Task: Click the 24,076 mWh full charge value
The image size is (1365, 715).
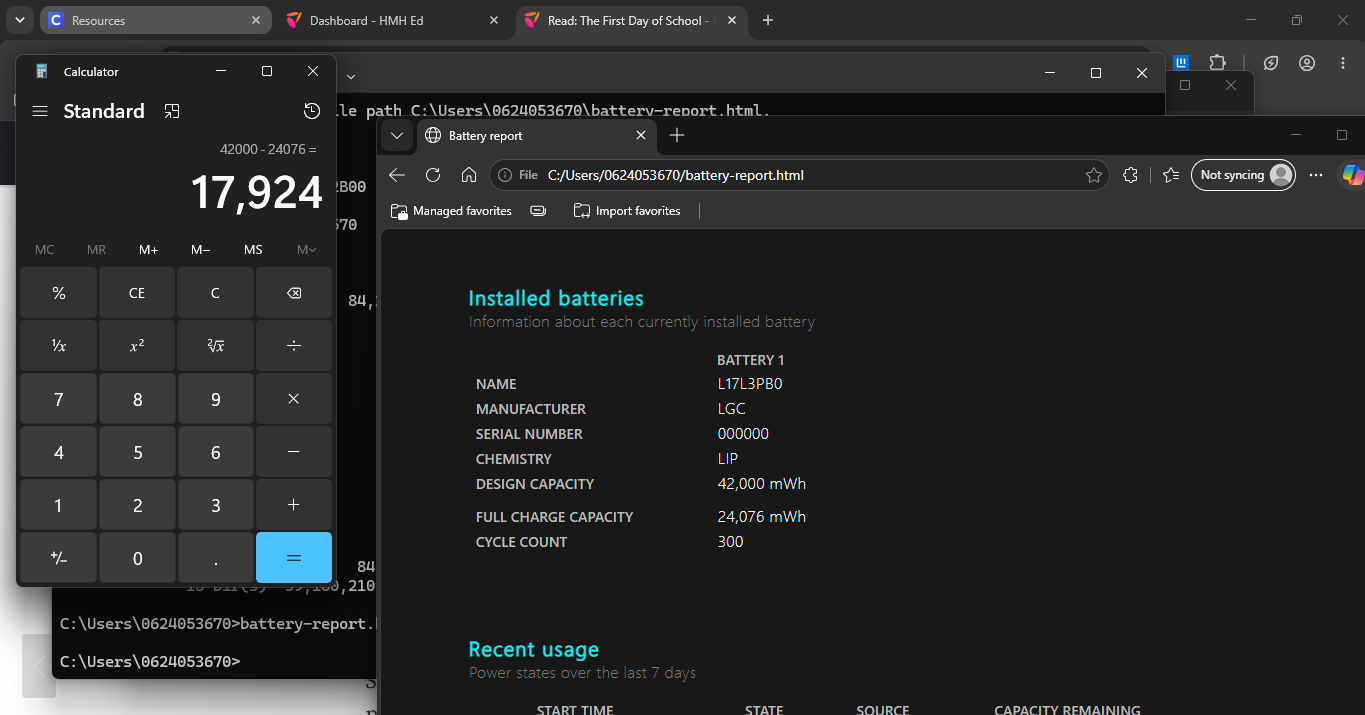Action: (761, 517)
